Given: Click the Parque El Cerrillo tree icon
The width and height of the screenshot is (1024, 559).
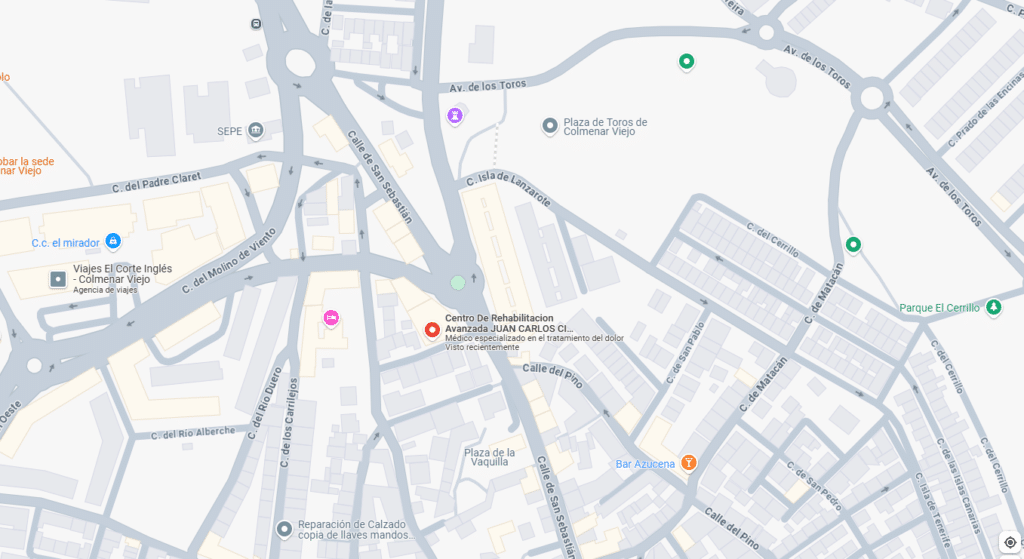Looking at the screenshot, I should click(993, 306).
